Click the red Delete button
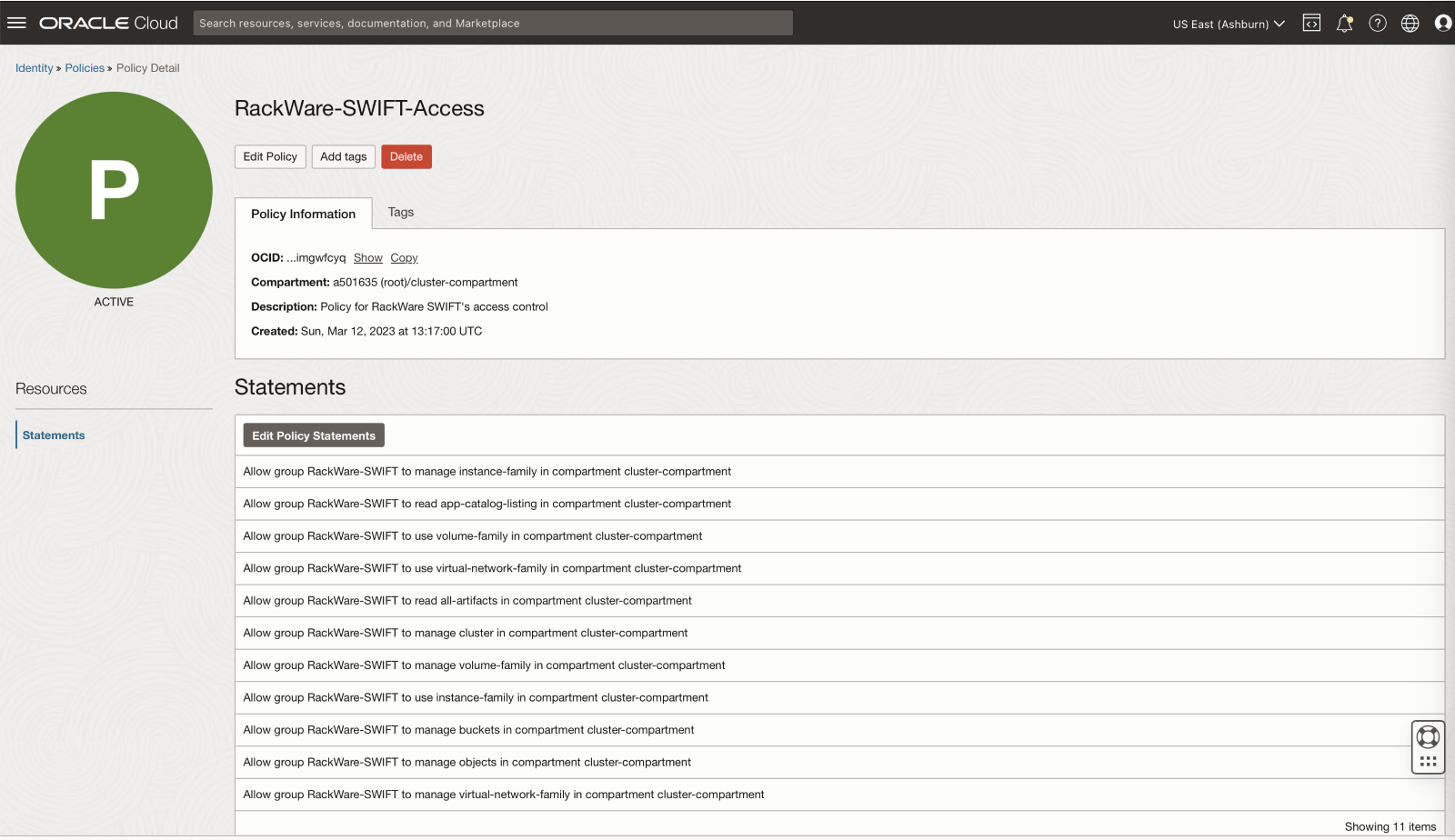Image resolution: width=1455 pixels, height=840 pixels. 406,156
